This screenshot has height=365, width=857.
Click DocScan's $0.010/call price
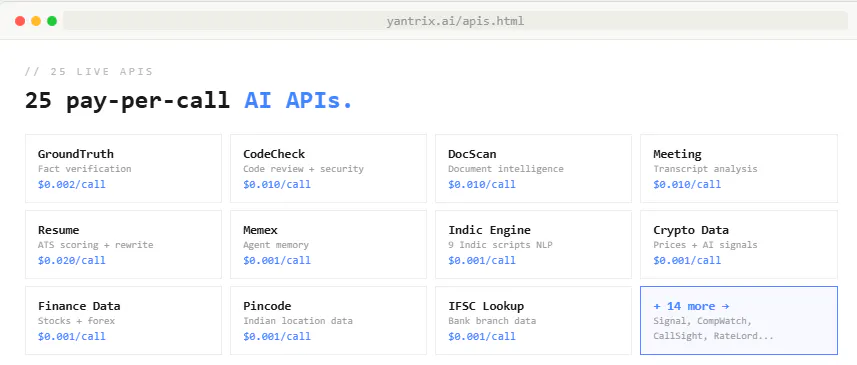(x=482, y=184)
